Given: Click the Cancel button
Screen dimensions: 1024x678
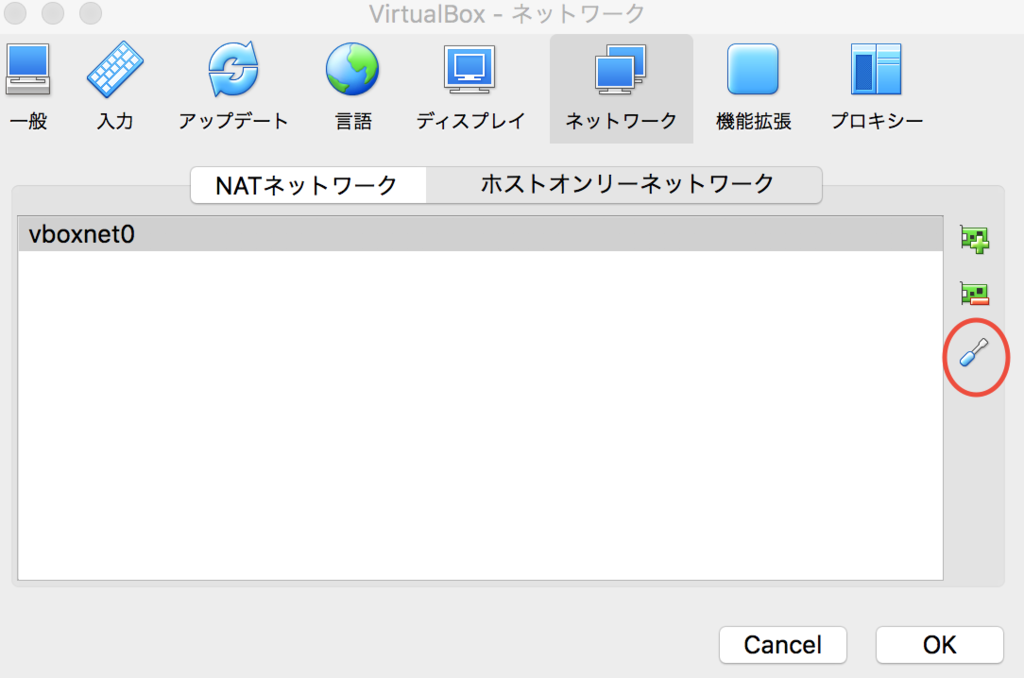Looking at the screenshot, I should point(783,645).
